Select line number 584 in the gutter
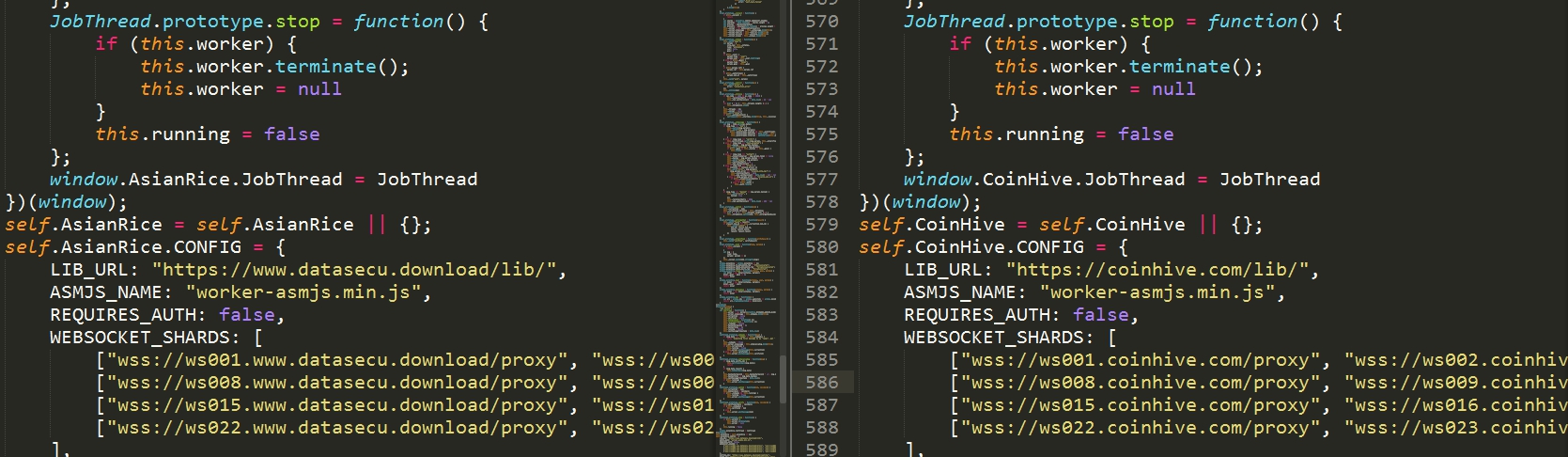1568x457 pixels. coord(821,338)
